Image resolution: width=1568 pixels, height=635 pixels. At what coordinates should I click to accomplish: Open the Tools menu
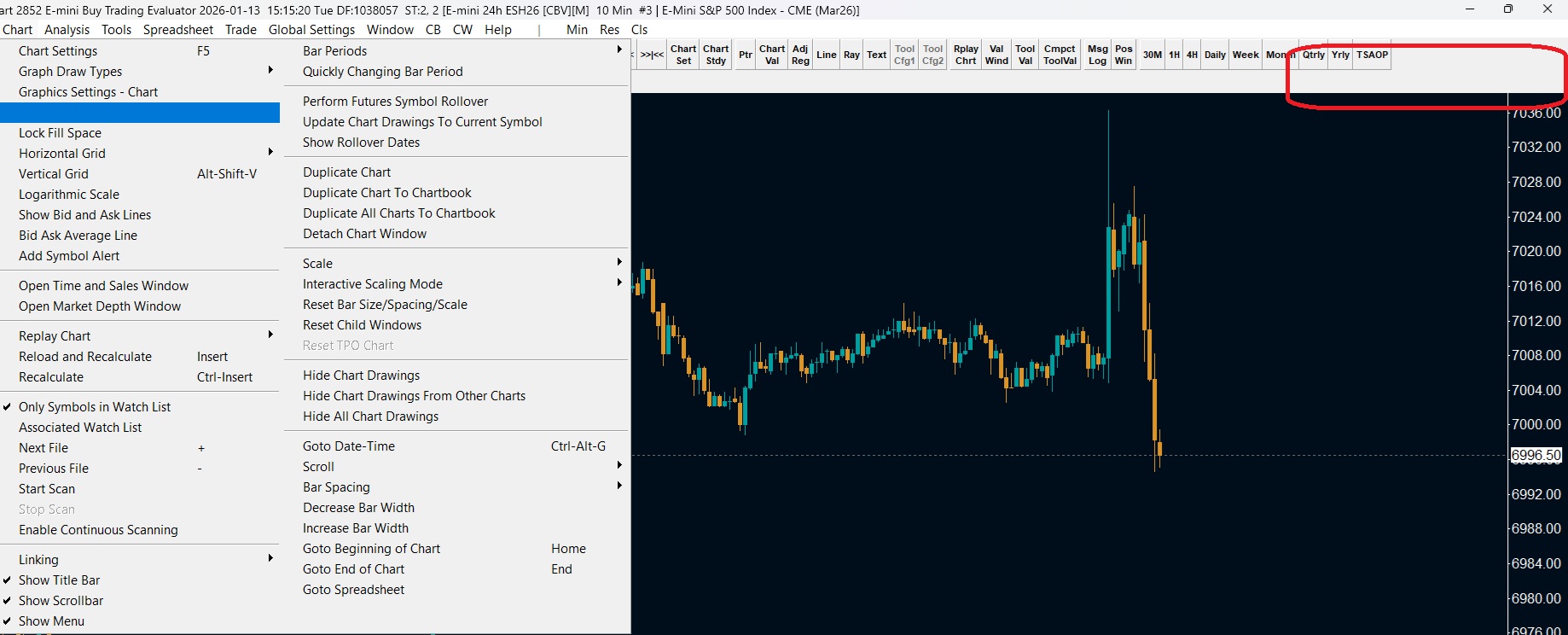point(117,30)
